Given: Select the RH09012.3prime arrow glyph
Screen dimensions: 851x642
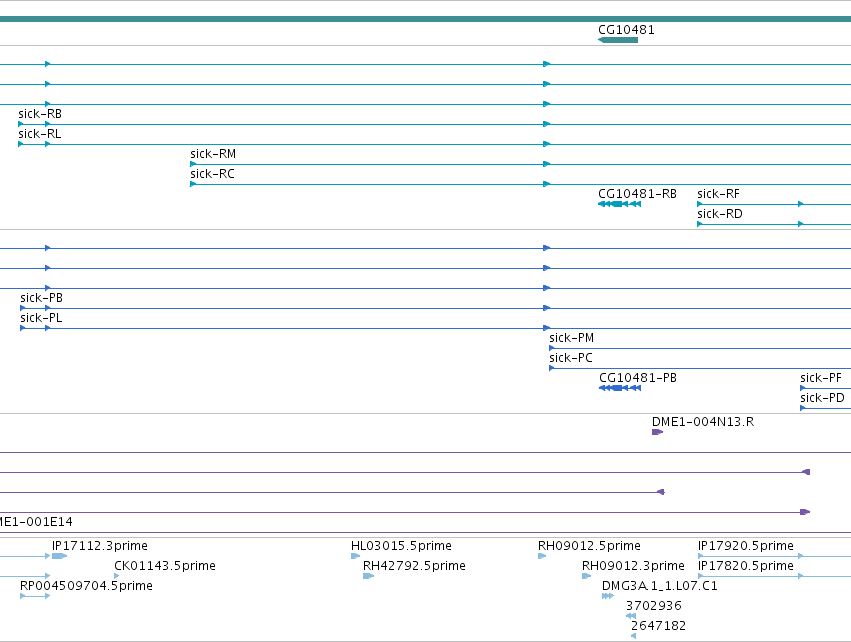Looking at the screenshot, I should tap(587, 576).
